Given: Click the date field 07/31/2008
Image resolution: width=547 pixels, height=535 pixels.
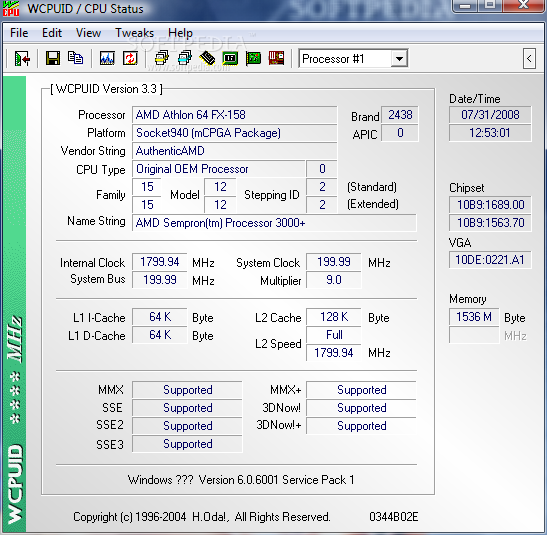Looking at the screenshot, I should coord(490,115).
